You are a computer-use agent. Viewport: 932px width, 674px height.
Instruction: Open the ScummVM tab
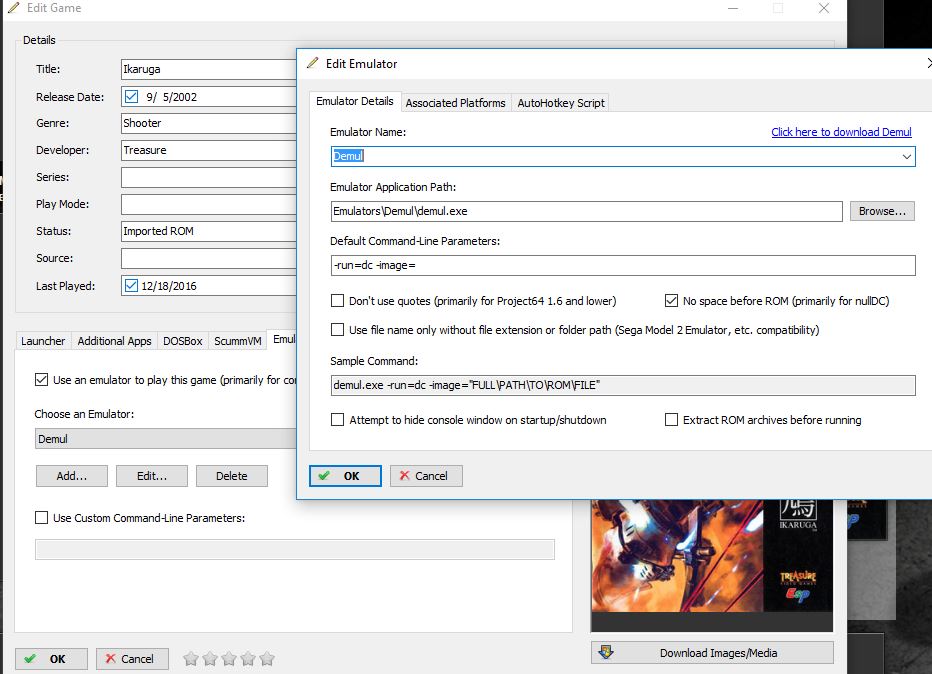point(238,341)
